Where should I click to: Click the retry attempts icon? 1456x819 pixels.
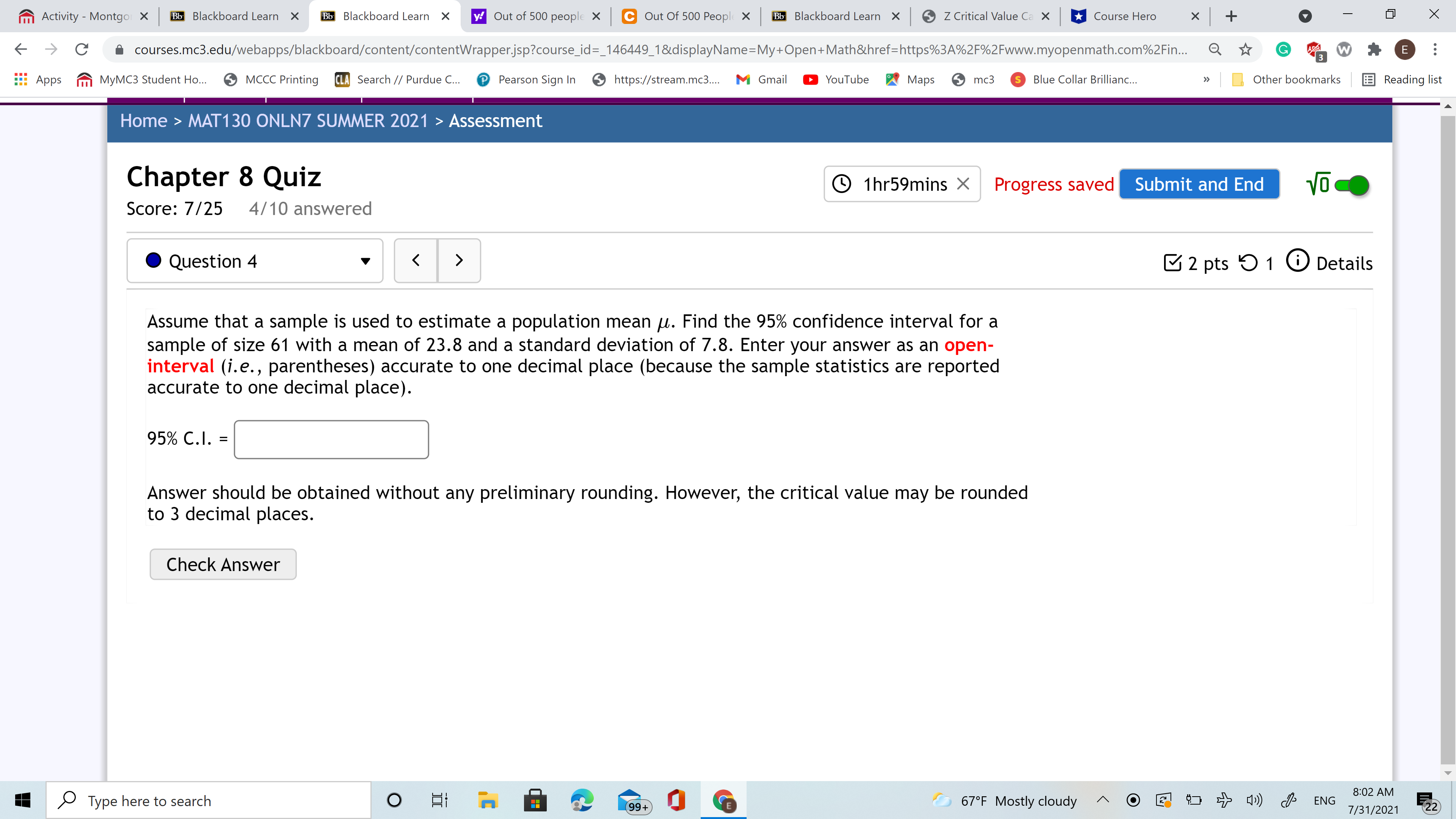point(1248,263)
